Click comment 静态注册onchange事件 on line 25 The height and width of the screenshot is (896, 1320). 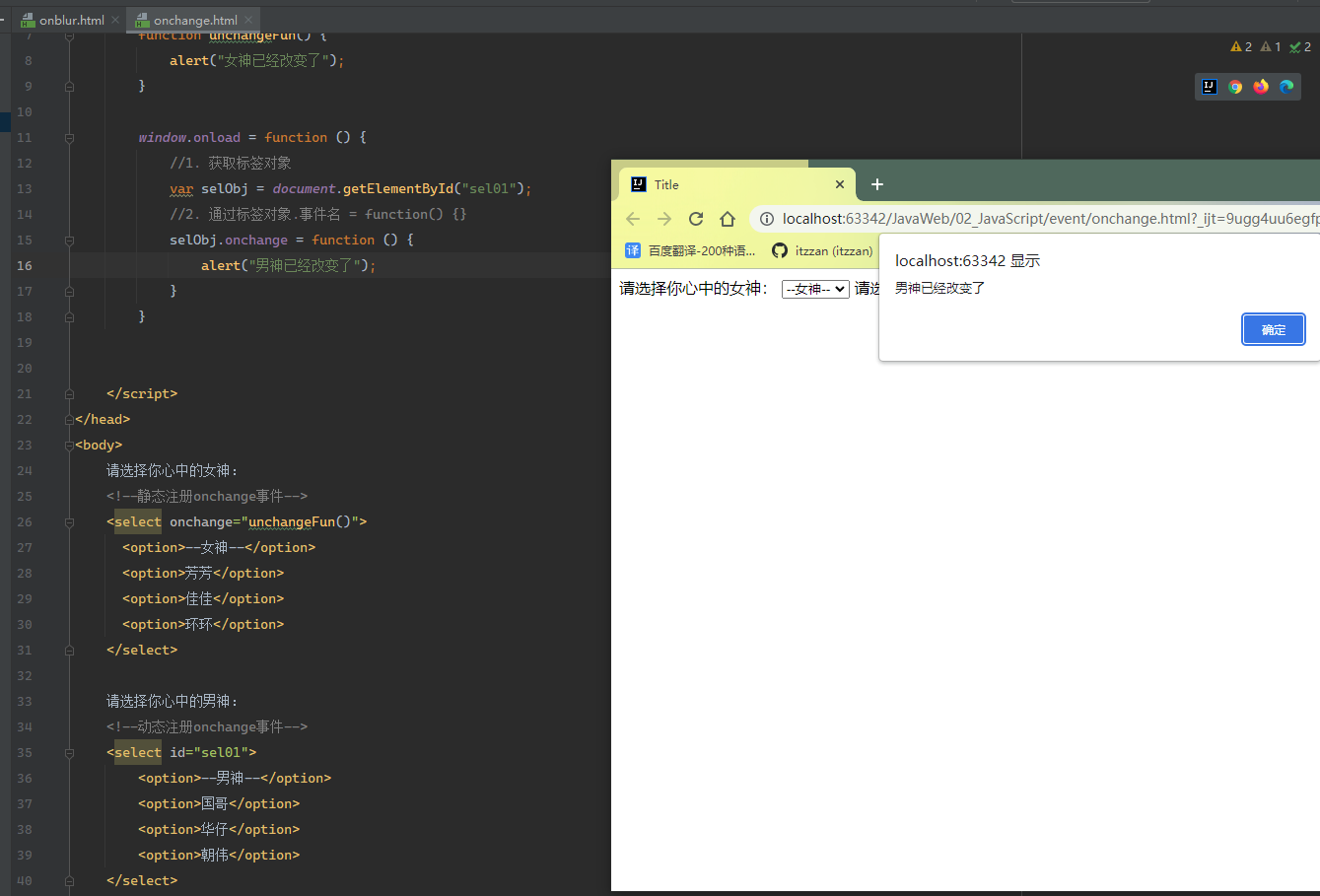207,496
